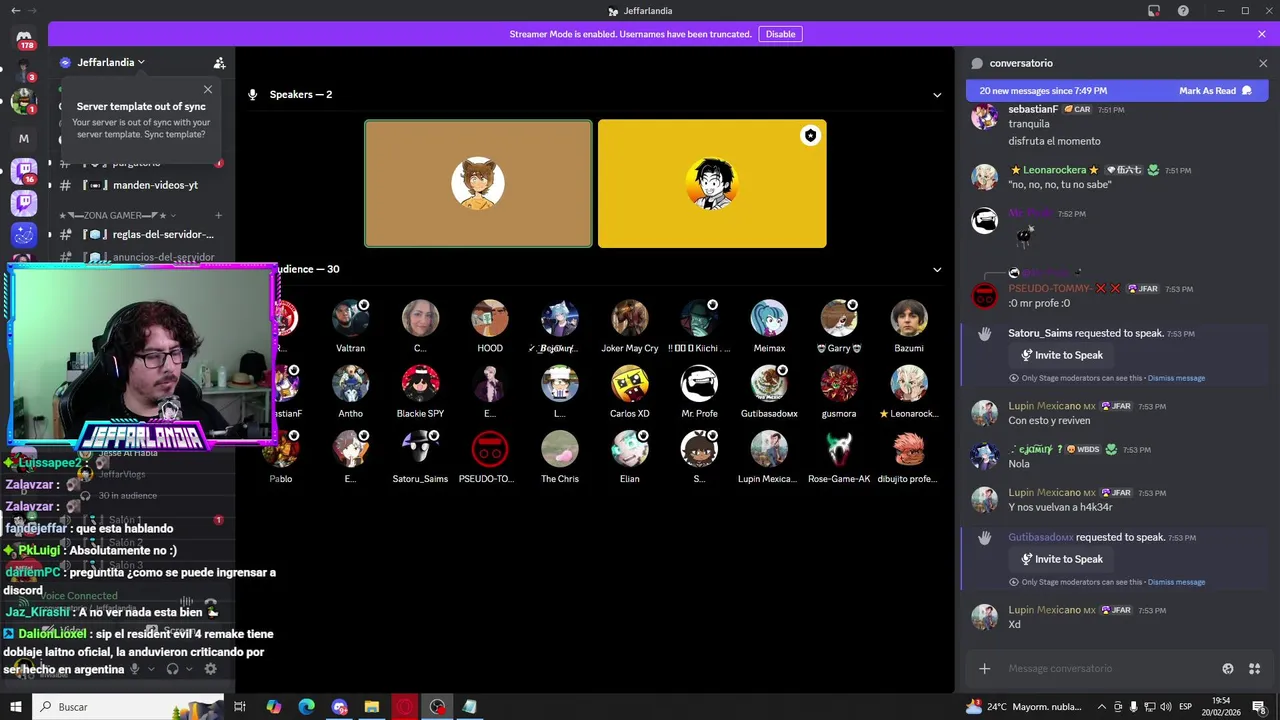
Task: Open HOOD's audience avatar
Action: coord(490,318)
